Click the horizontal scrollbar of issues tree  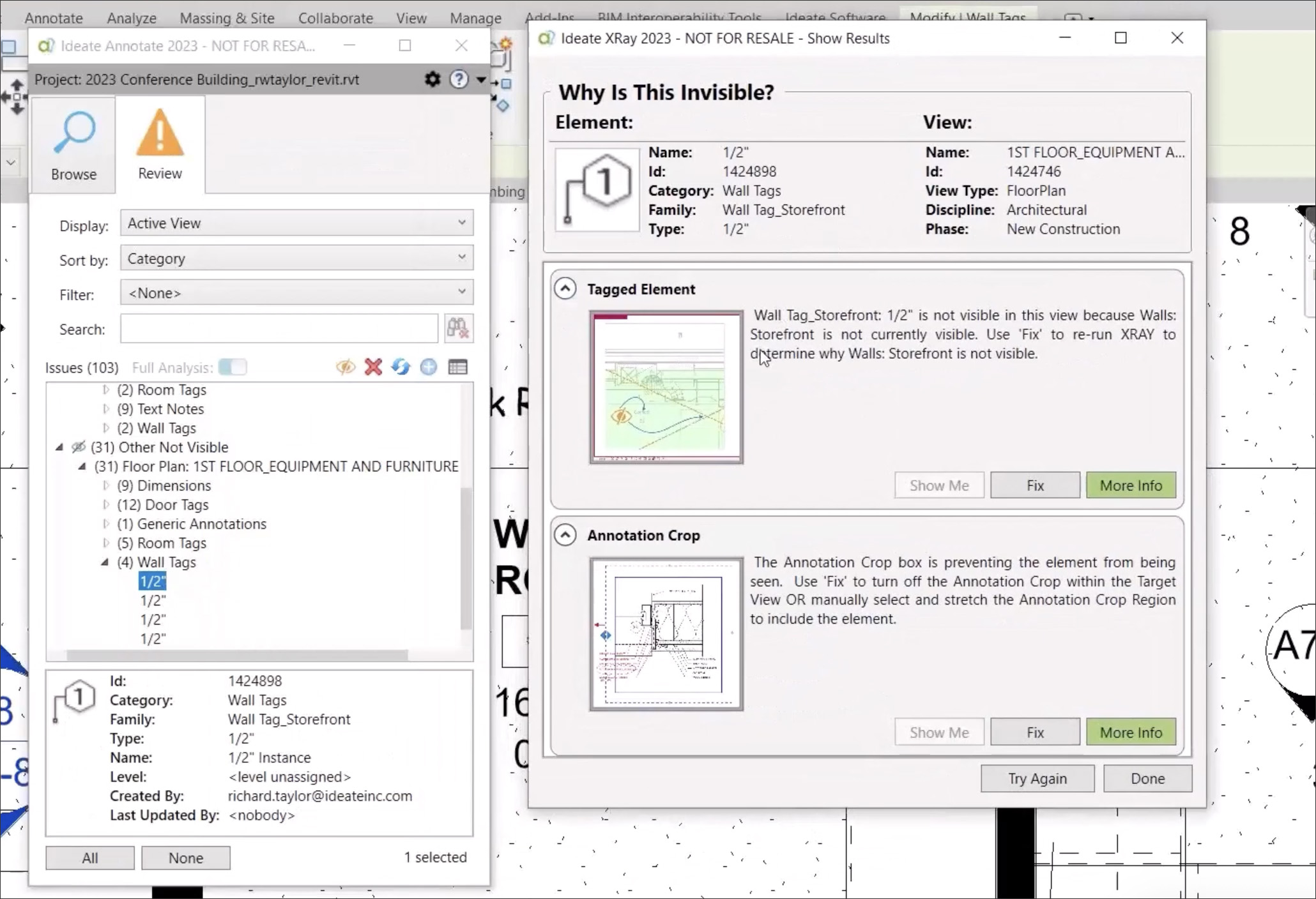click(x=237, y=655)
